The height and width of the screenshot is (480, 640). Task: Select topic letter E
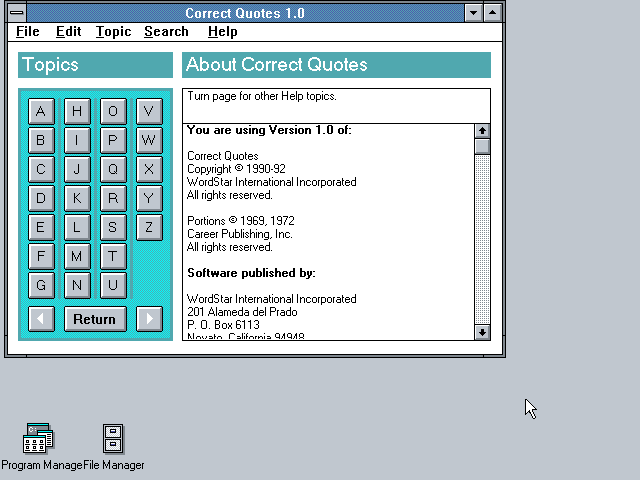point(41,227)
